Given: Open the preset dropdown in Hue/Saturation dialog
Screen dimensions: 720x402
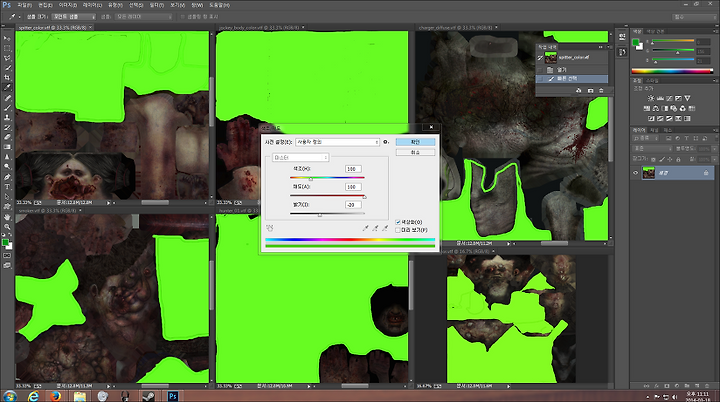Looking at the screenshot, I should pos(337,142).
